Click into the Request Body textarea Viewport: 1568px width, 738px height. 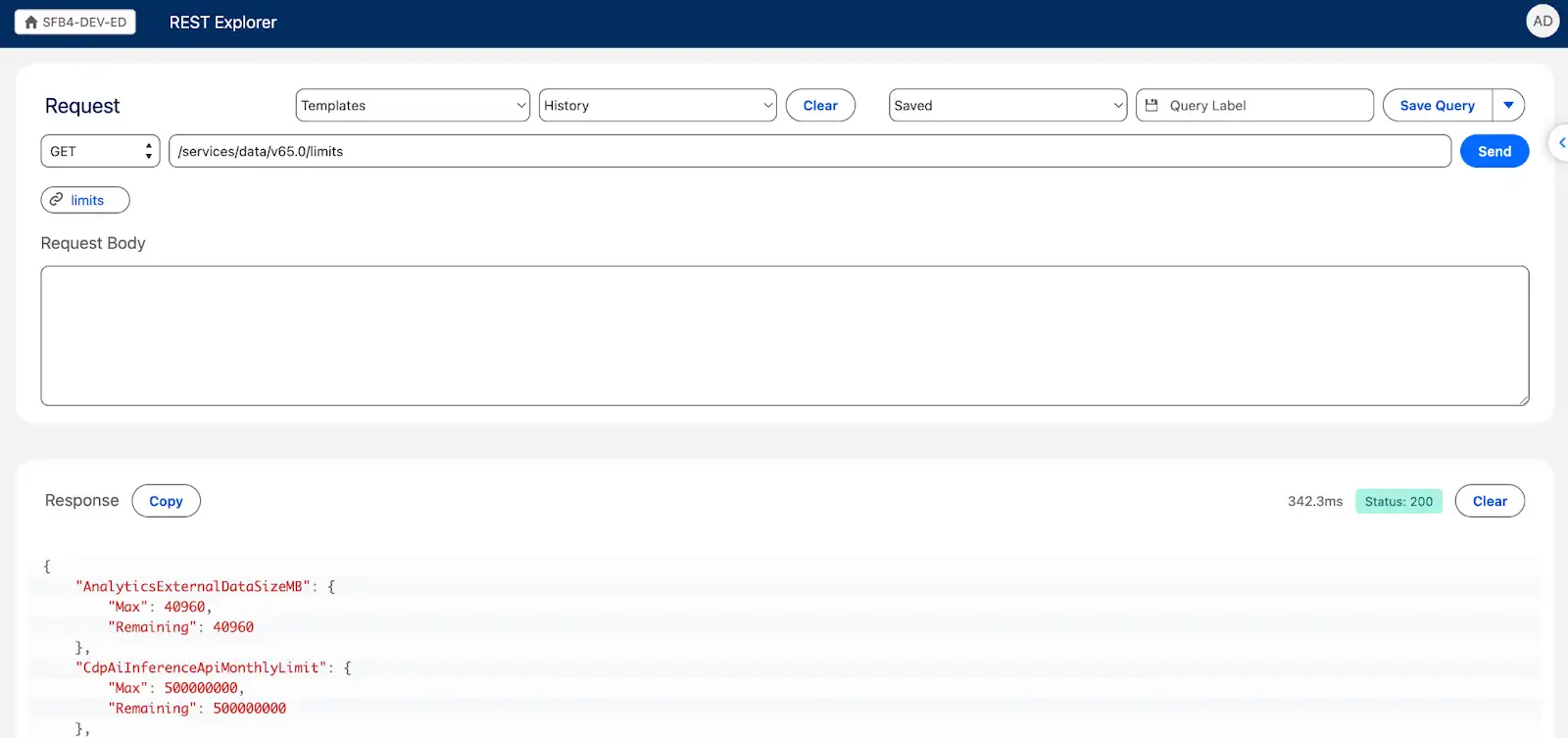pos(784,335)
